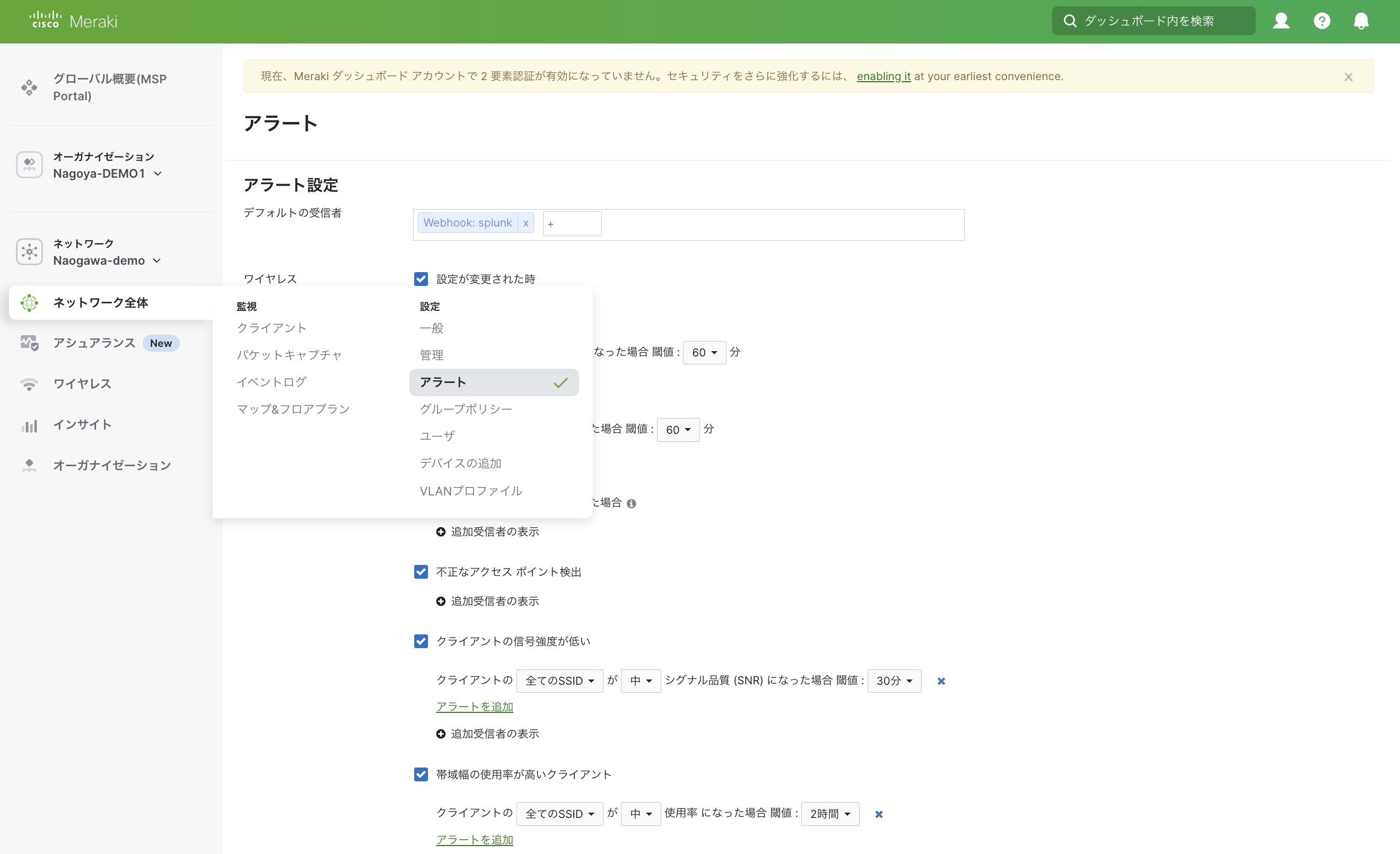Viewport: 1400px width, 854px height.
Task: Click アラートを追加 under signal strength alert
Action: [475, 706]
